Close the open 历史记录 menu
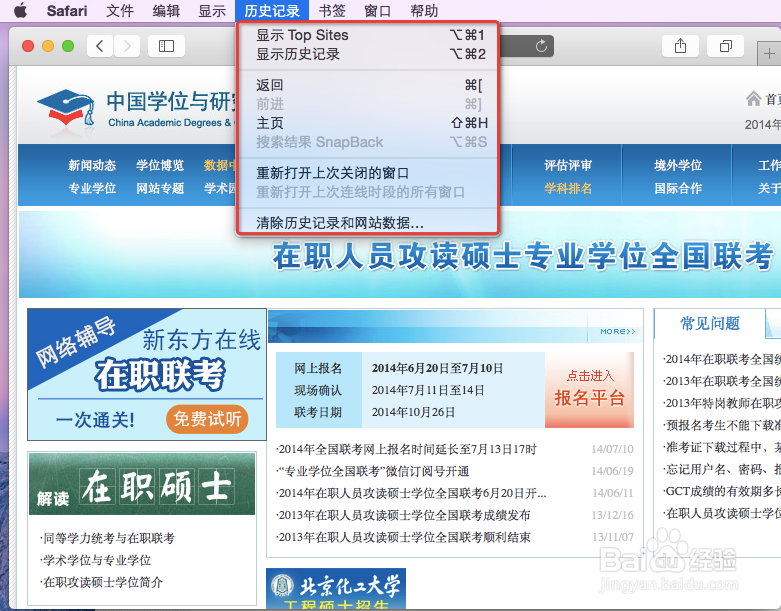 272,10
